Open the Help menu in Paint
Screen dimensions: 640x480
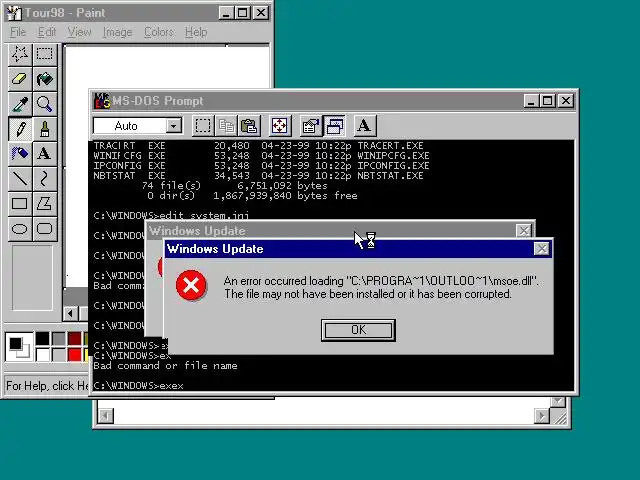196,32
